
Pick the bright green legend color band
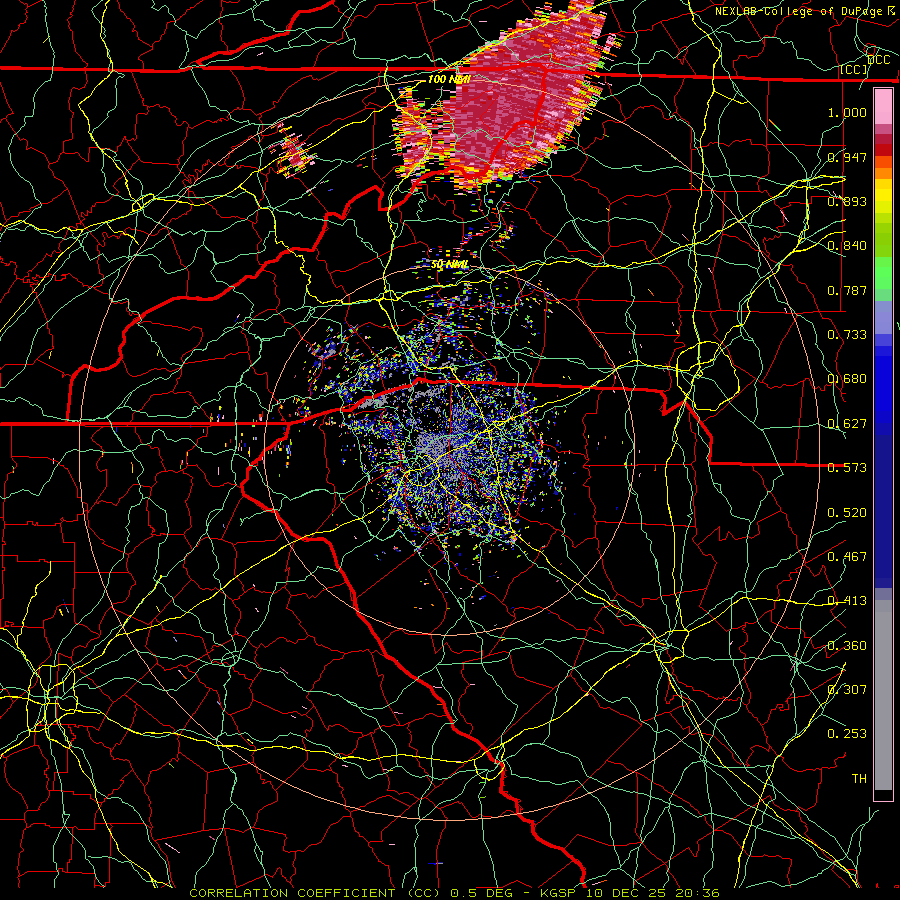click(883, 273)
